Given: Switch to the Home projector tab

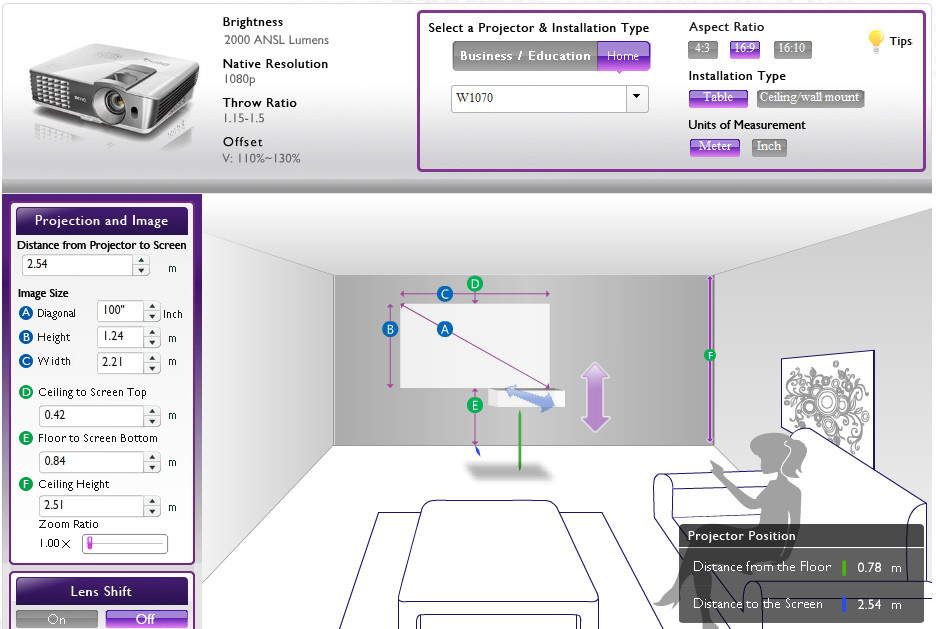Looking at the screenshot, I should (x=623, y=56).
